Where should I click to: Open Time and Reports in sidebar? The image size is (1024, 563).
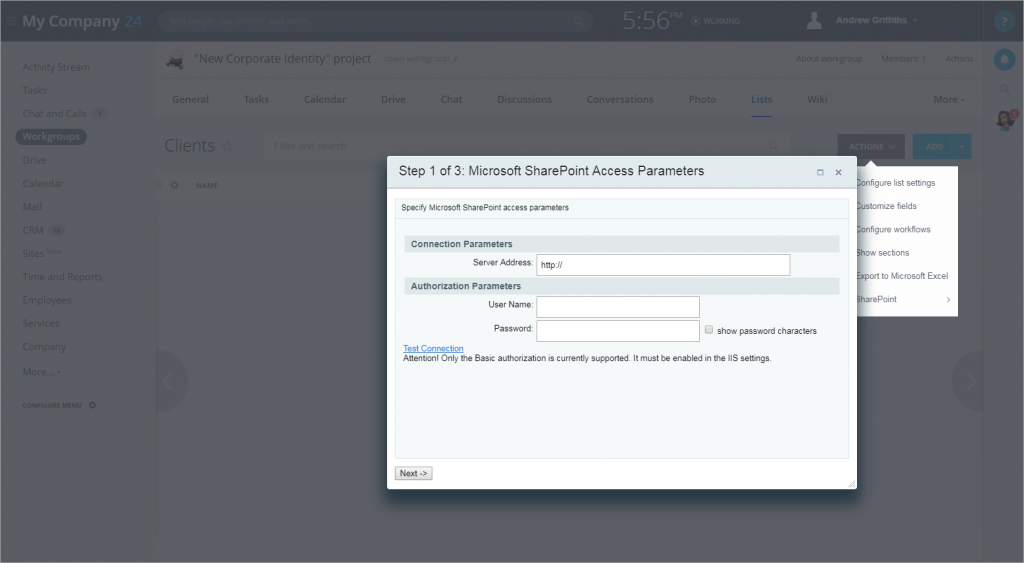point(63,277)
